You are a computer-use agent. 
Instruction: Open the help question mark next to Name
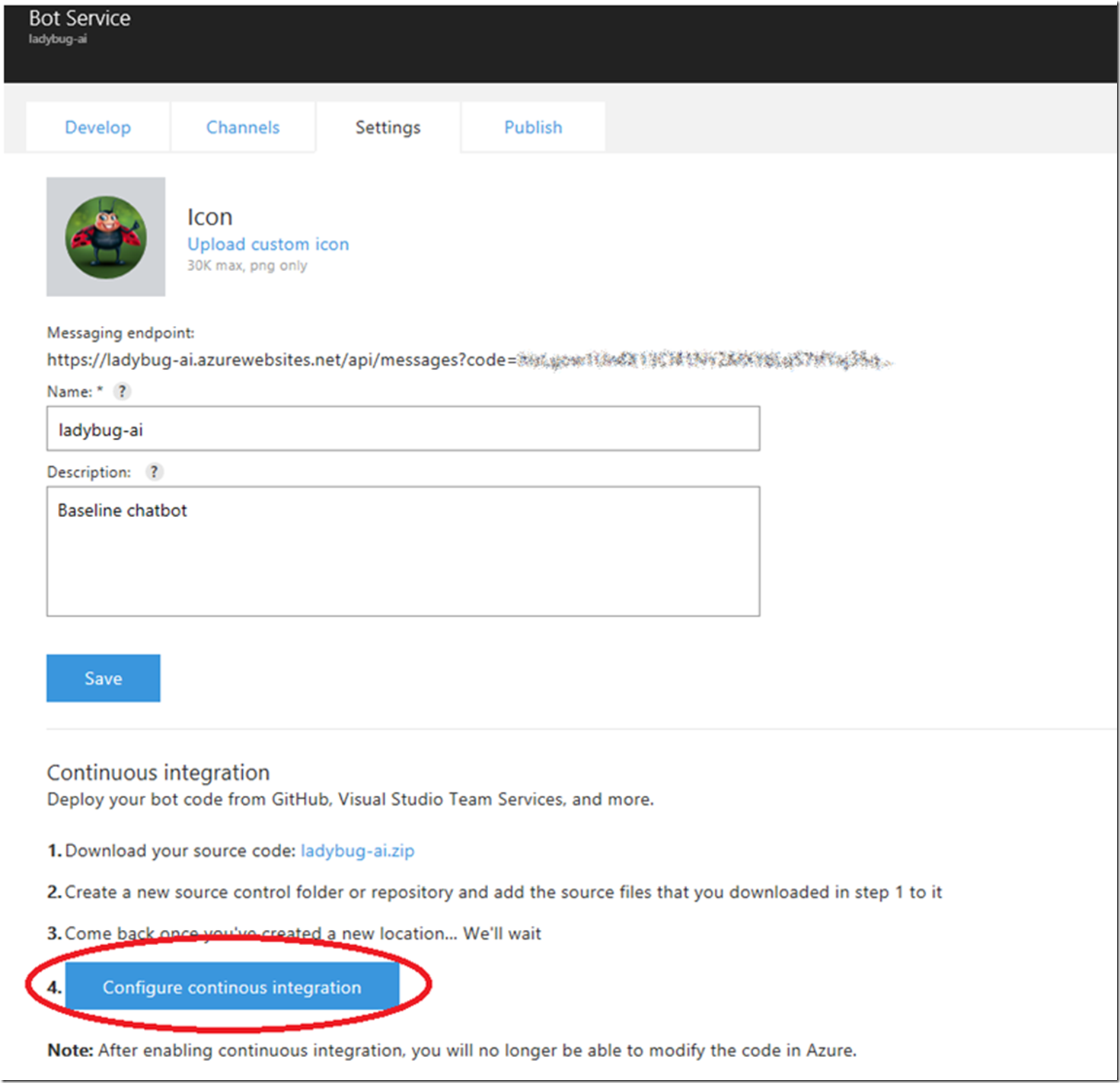click(x=122, y=391)
